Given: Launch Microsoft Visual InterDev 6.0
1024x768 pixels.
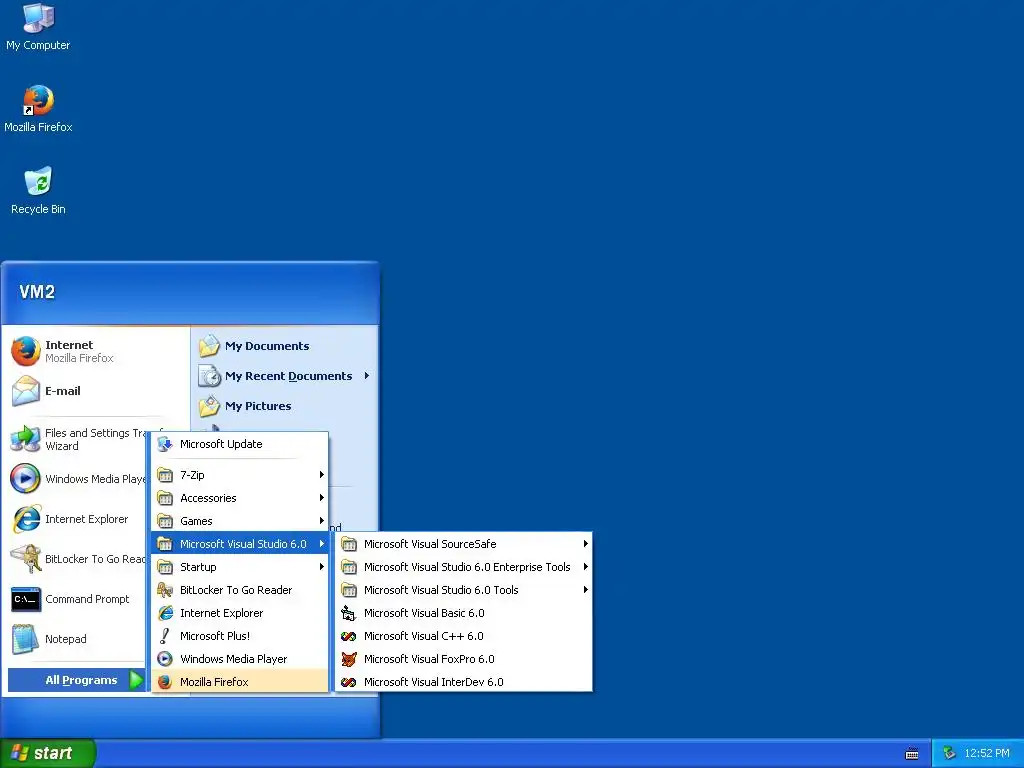Looking at the screenshot, I should tap(464, 682).
